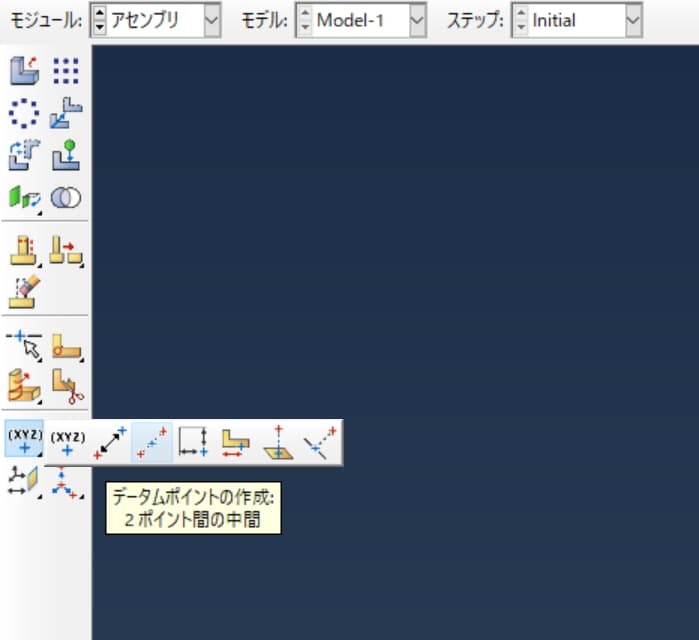Click the Initial step field
Viewport: 699px width, 640px height.
[x=576, y=20]
